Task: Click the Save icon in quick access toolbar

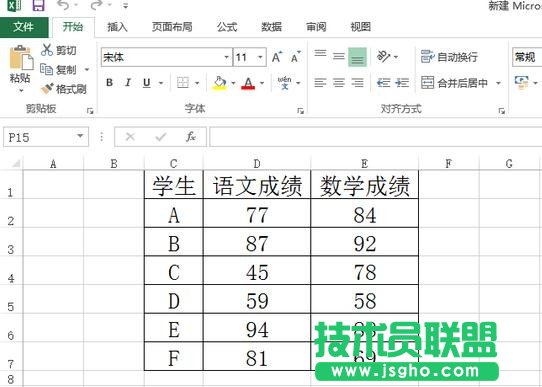Action: coord(38,5)
